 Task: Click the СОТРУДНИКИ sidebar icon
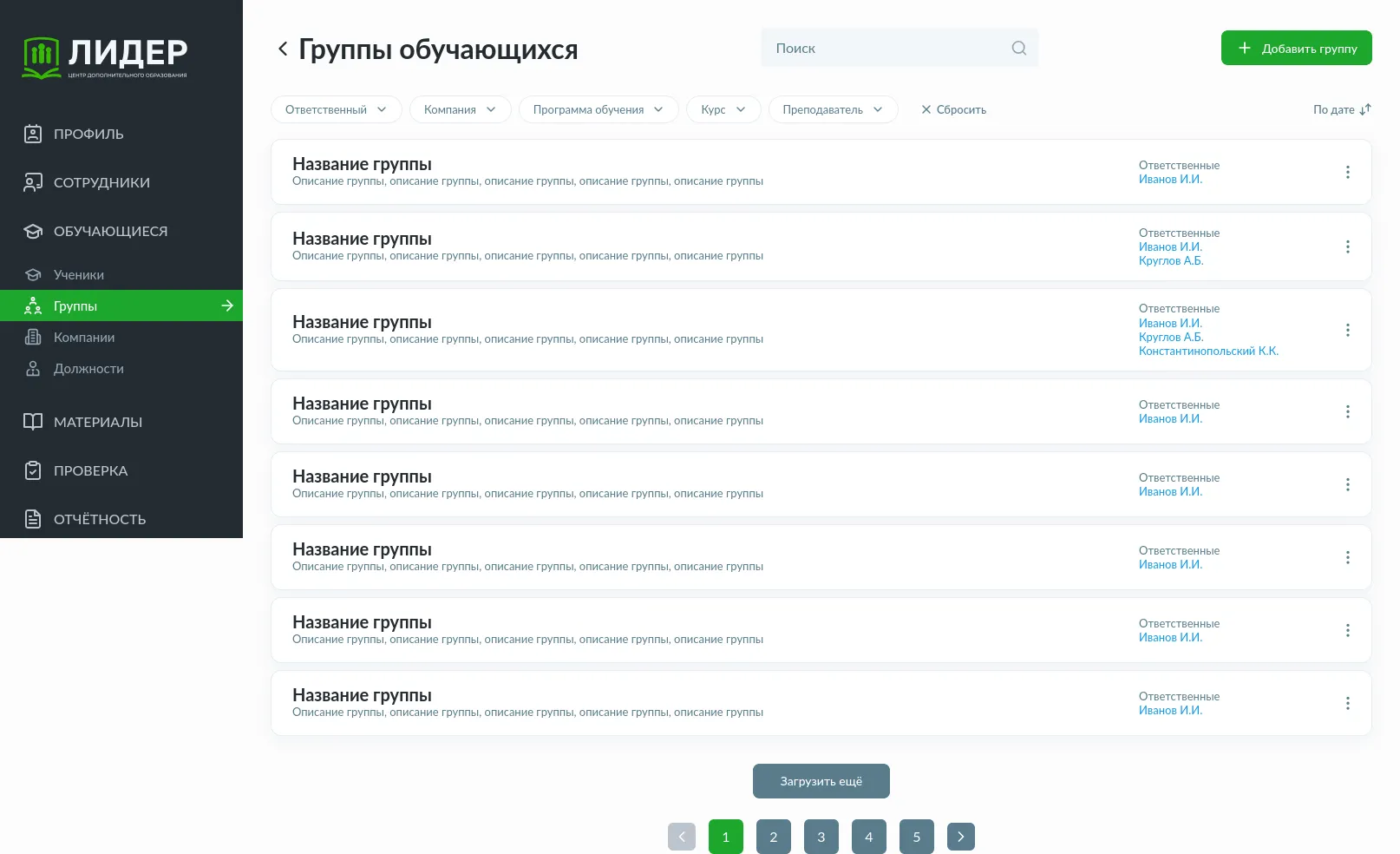[x=33, y=182]
